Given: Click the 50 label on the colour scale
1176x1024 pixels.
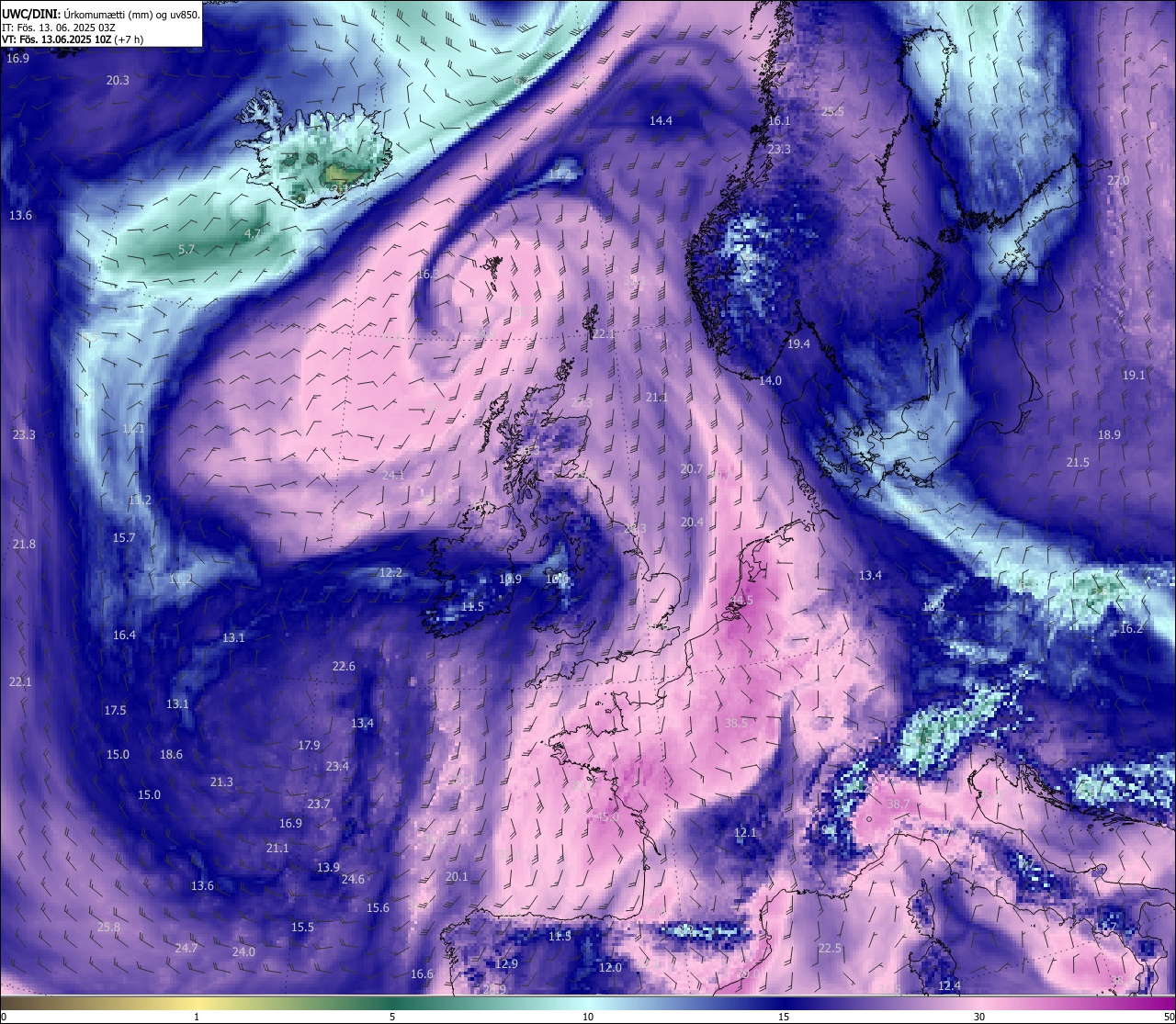Looking at the screenshot, I should 1169,1017.
